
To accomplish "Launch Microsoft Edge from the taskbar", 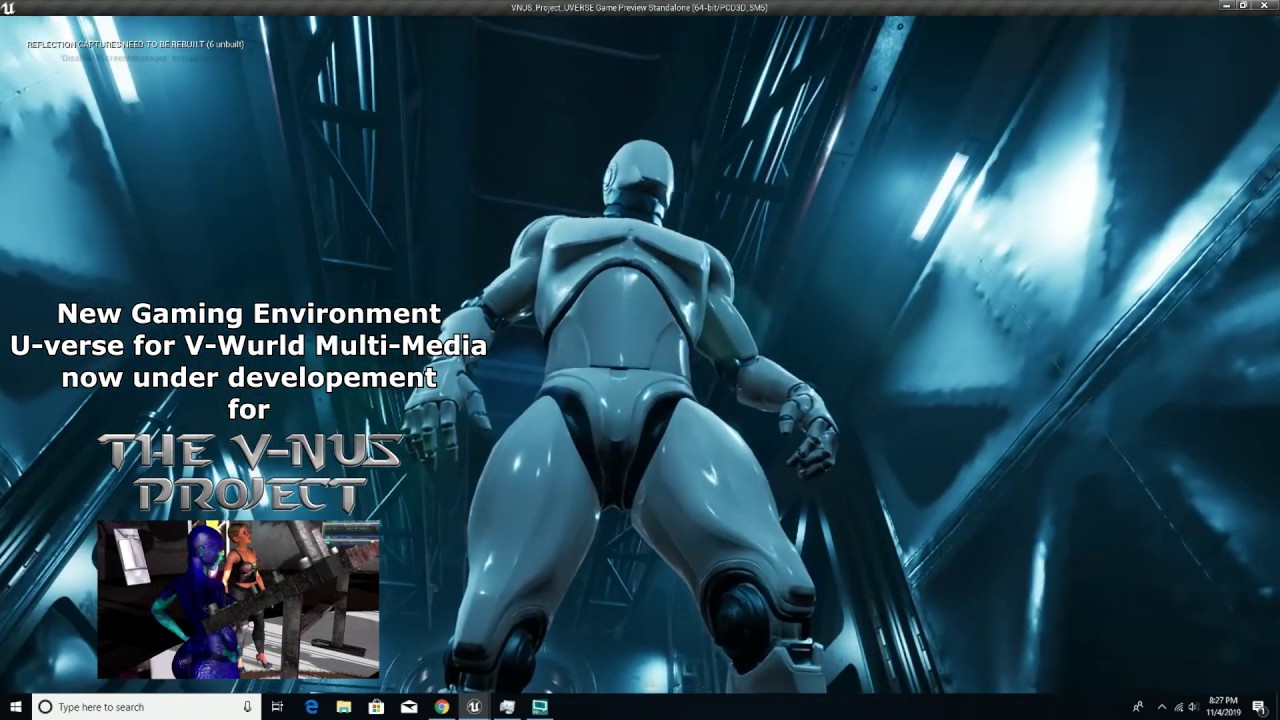I will 311,707.
